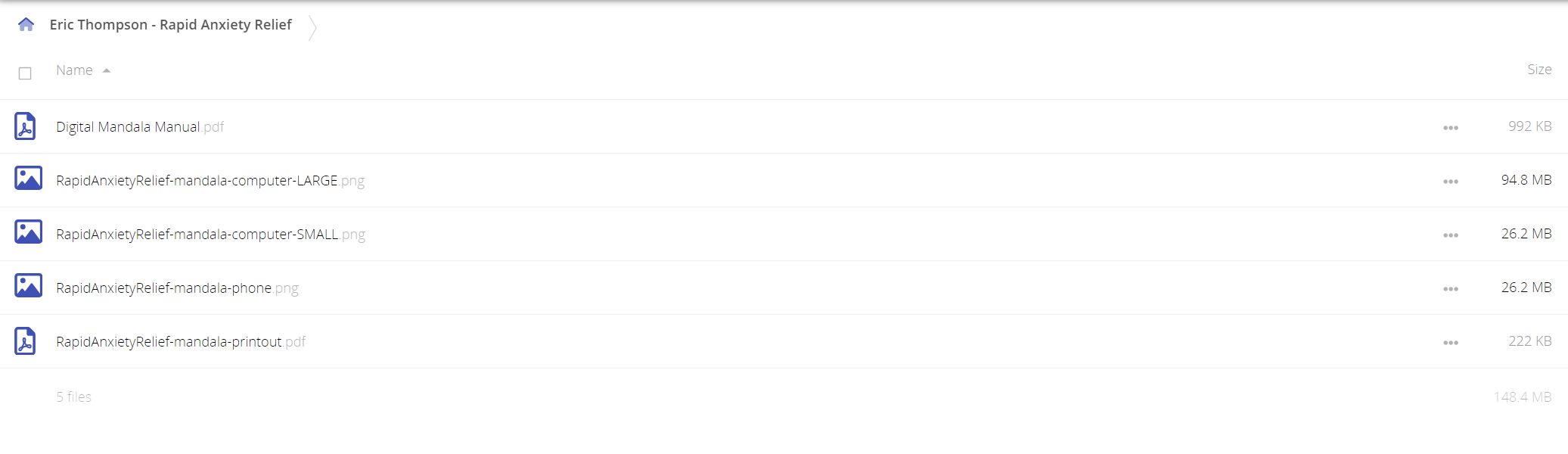The image size is (1568, 454).
Task: Sort files by Size column
Action: click(x=1539, y=70)
